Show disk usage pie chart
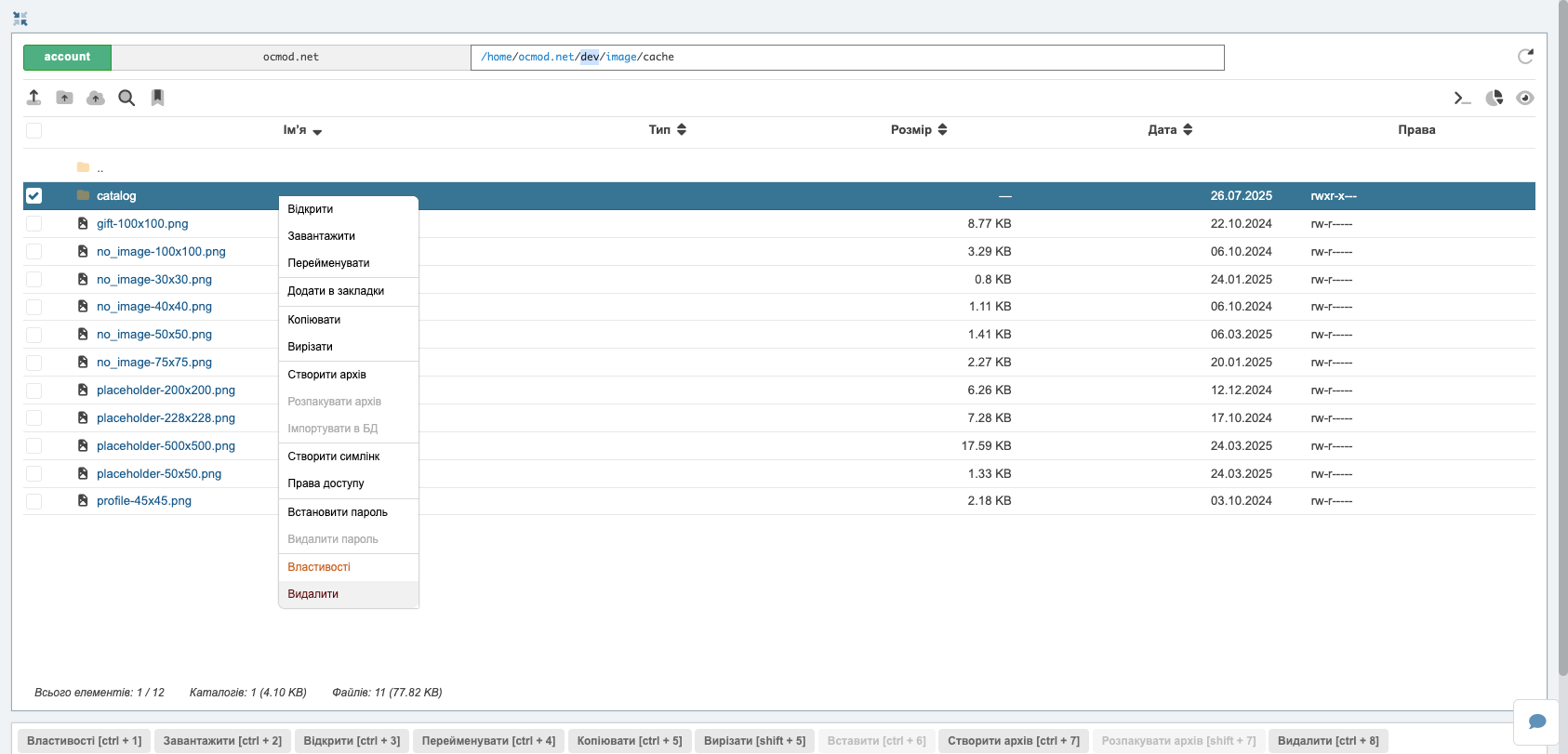 point(1495,98)
